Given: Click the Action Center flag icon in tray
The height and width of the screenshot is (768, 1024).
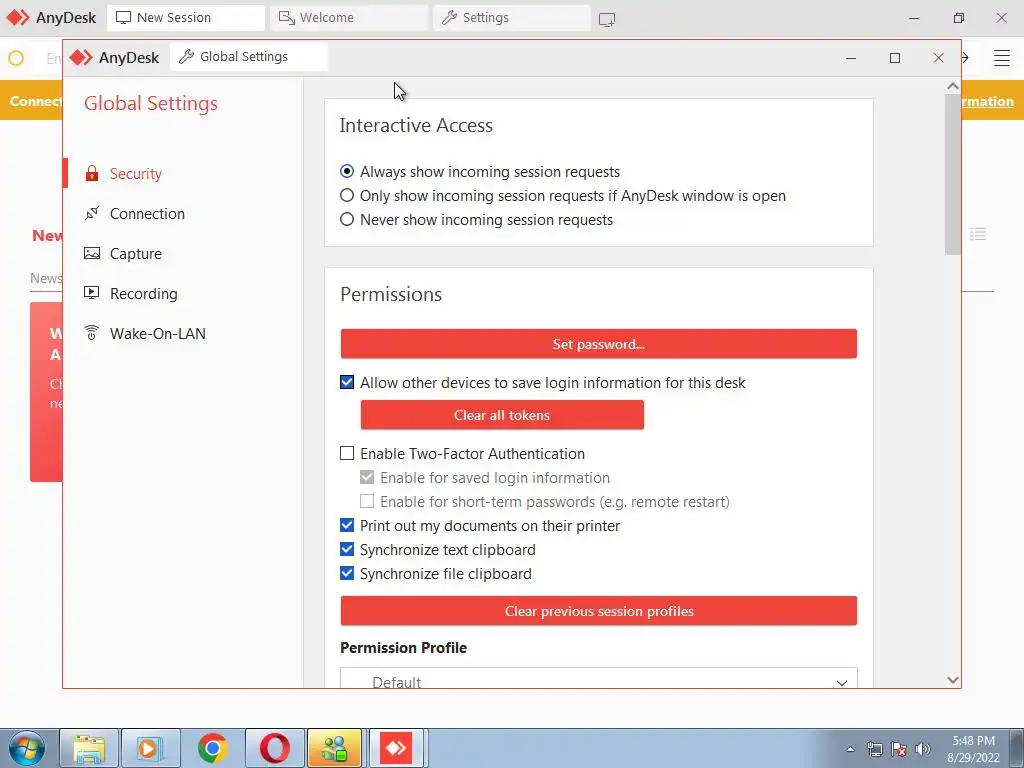Looking at the screenshot, I should click(899, 749).
